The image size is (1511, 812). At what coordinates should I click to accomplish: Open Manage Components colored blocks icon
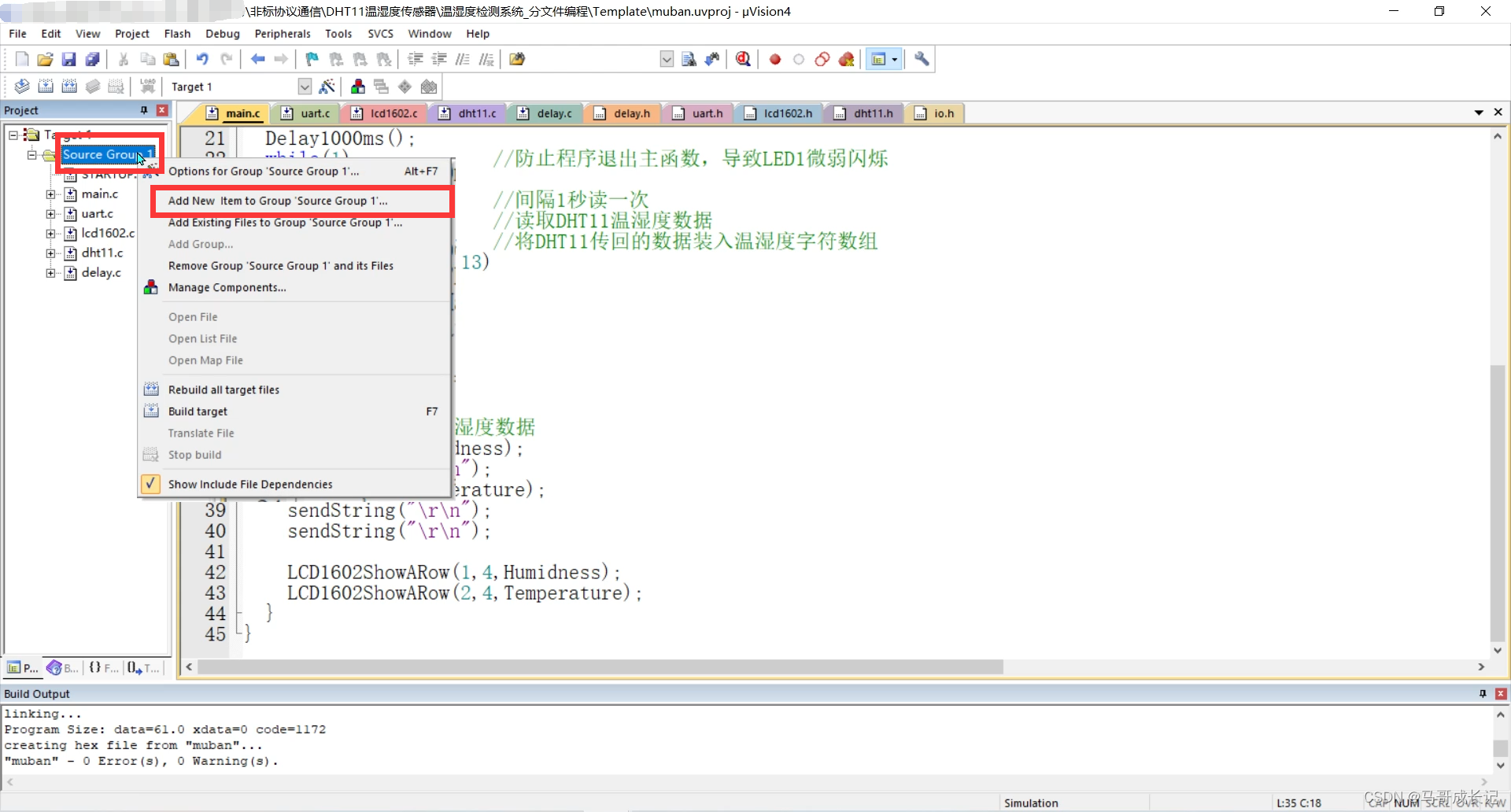pyautogui.click(x=358, y=87)
